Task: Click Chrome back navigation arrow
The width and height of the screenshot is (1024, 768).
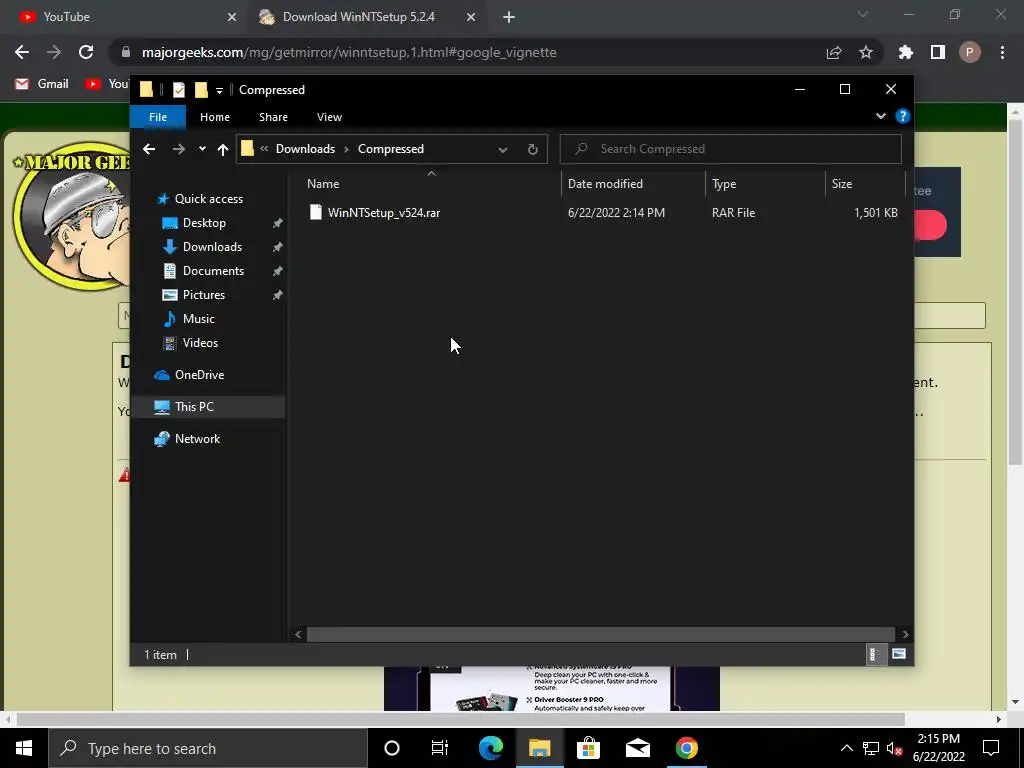Action: point(22,52)
